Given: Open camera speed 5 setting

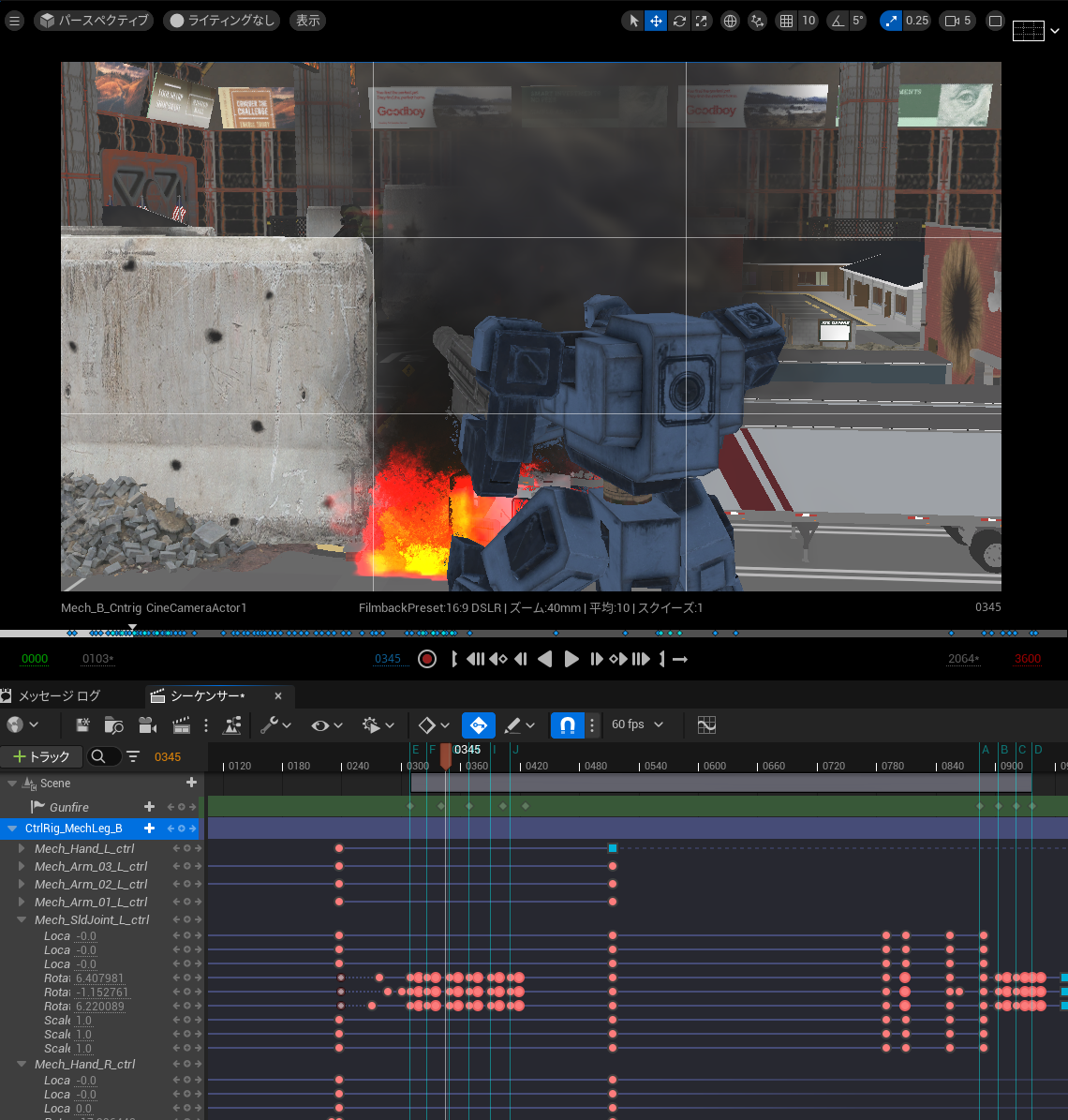Looking at the screenshot, I should click(x=957, y=21).
